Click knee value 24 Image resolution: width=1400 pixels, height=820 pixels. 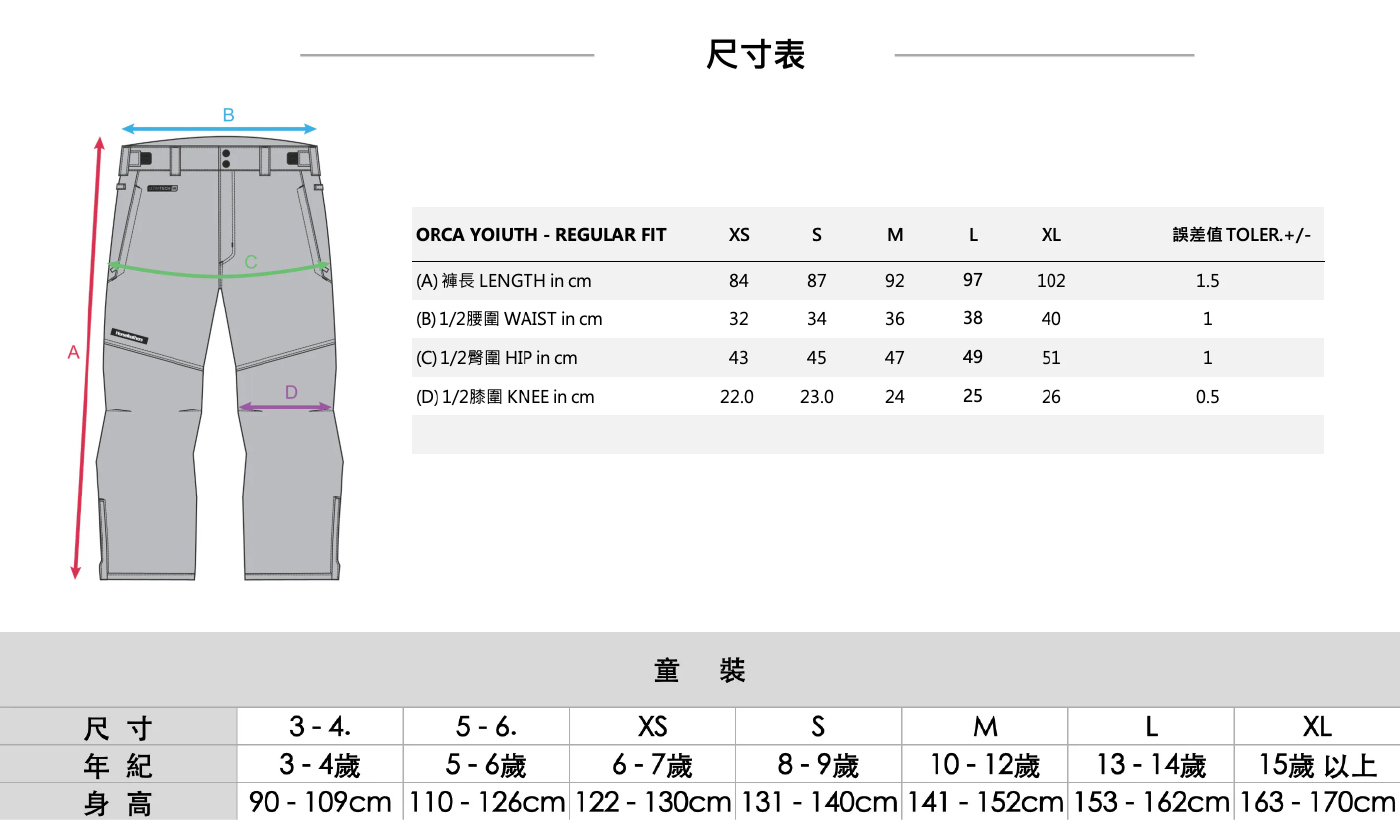895,397
